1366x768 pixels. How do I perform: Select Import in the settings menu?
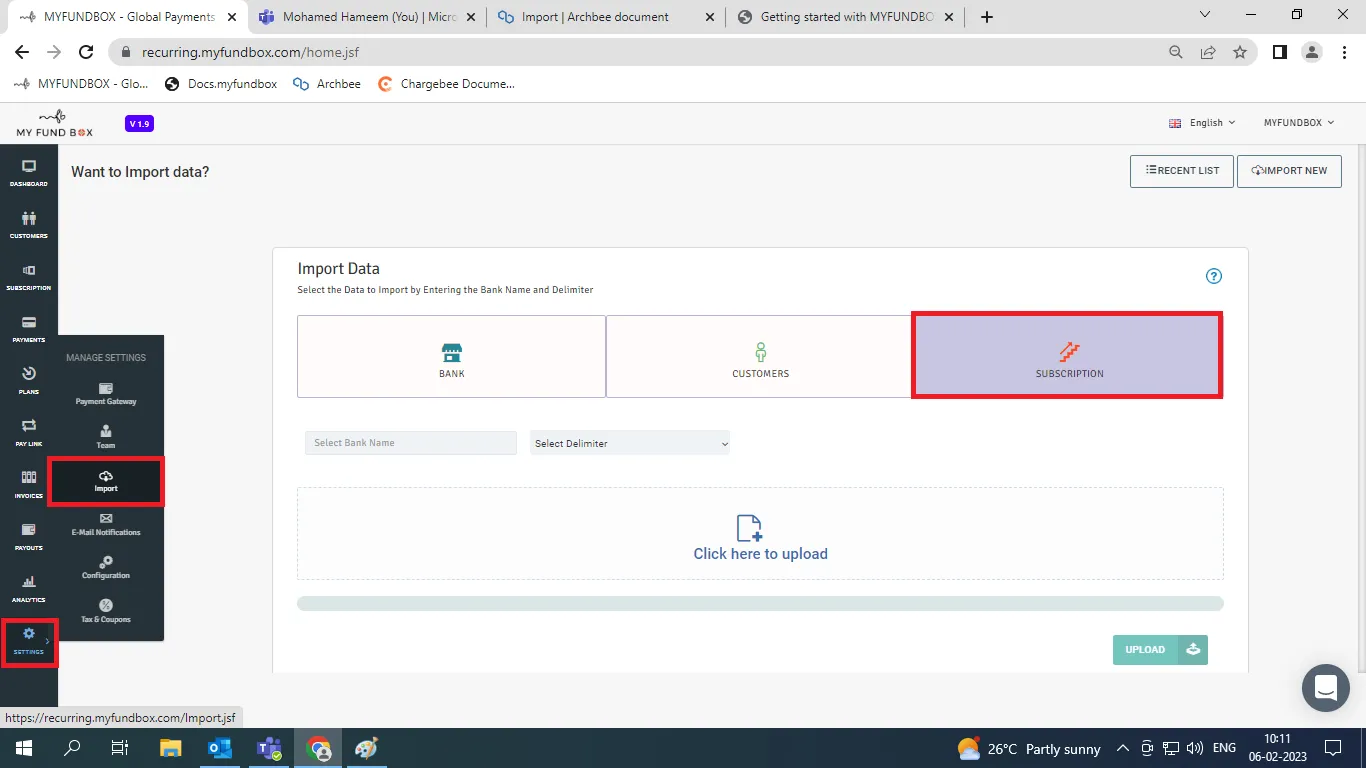(106, 481)
